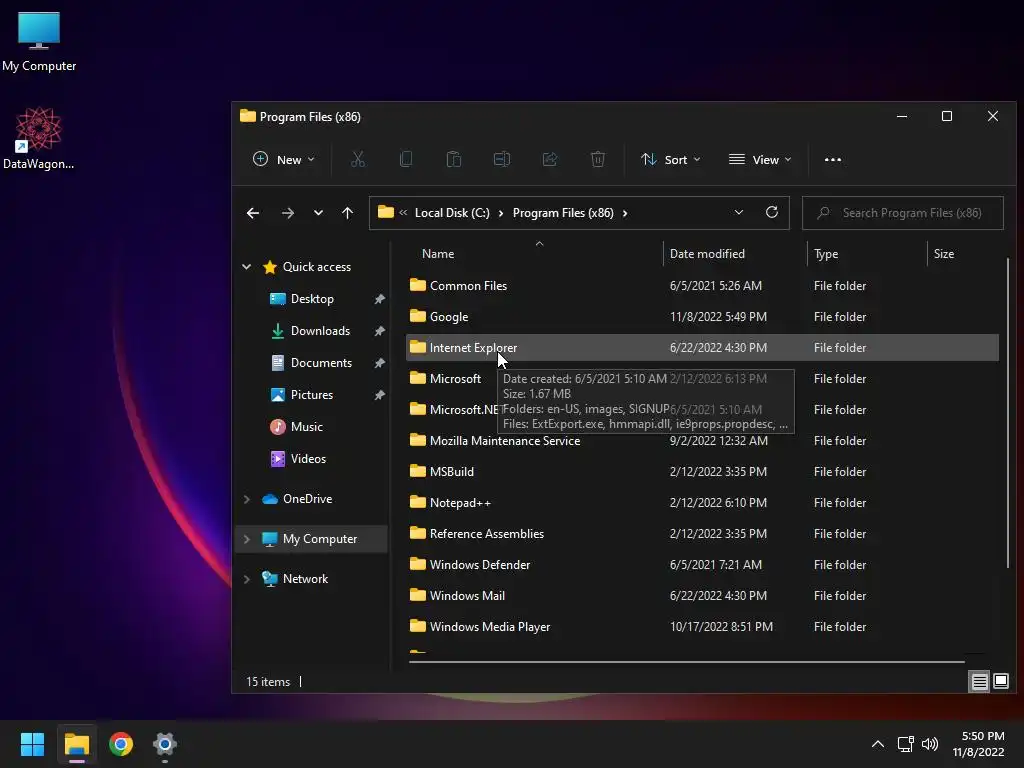The image size is (1024, 768).
Task: Select the Notepad++ folder
Action: (702, 503)
